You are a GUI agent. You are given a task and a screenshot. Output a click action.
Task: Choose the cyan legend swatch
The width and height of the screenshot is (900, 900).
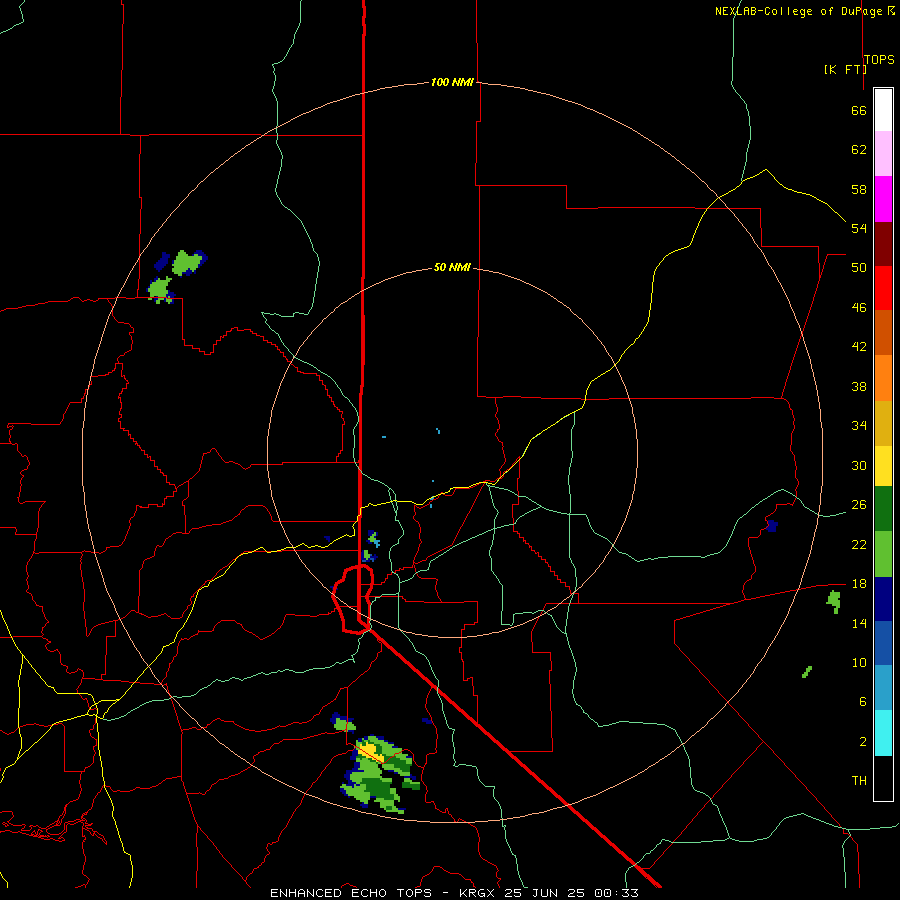pyautogui.click(x=883, y=733)
